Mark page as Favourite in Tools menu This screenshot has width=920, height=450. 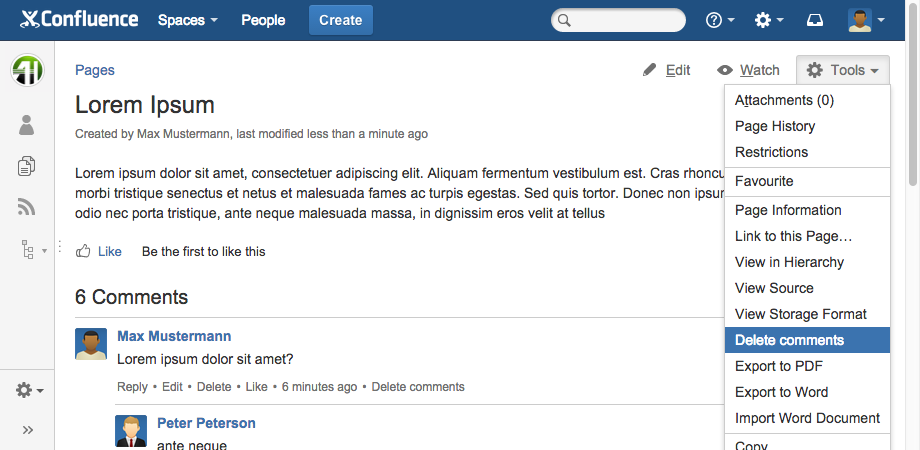tap(764, 181)
